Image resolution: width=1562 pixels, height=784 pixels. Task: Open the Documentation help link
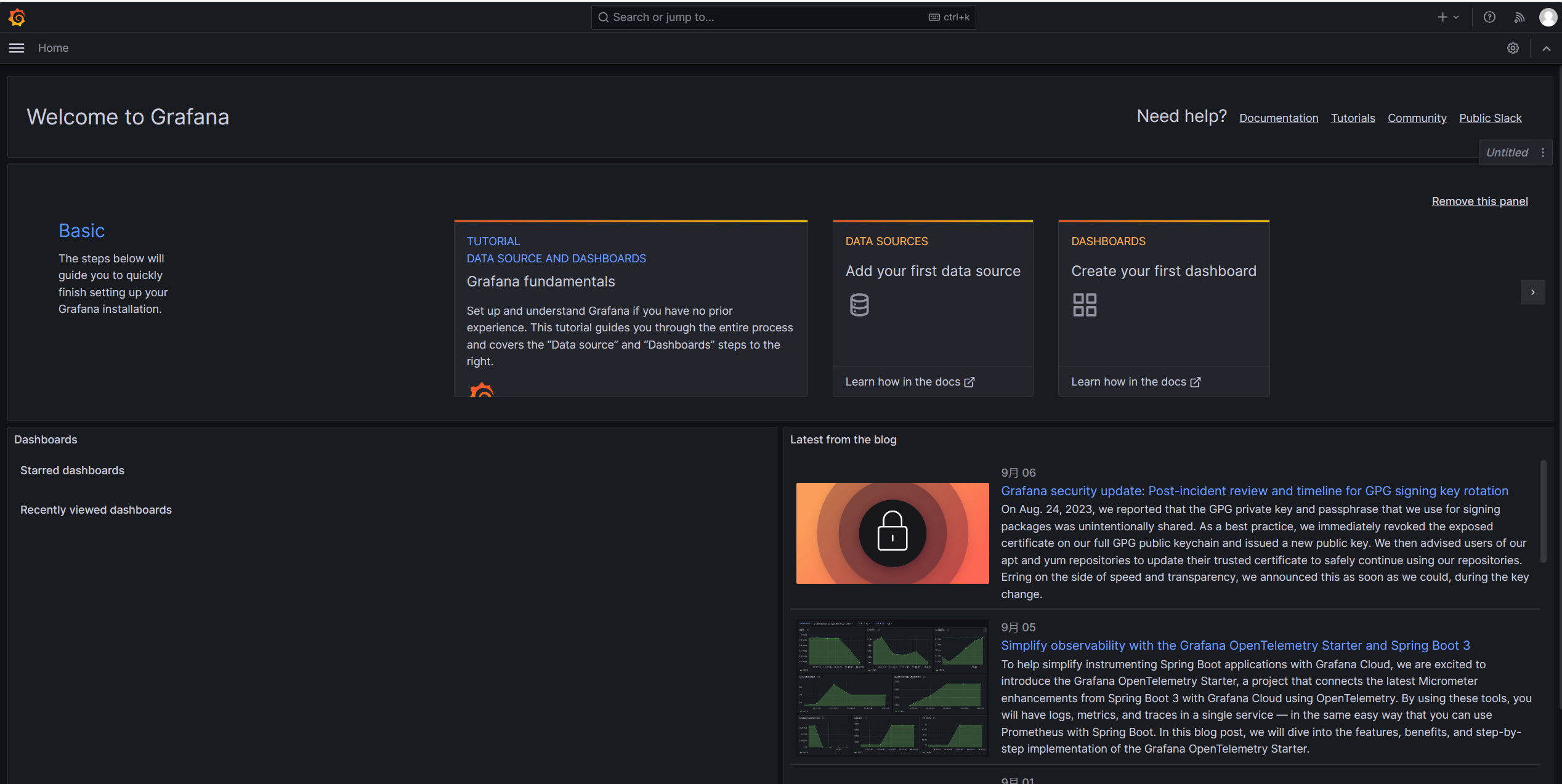(x=1279, y=118)
